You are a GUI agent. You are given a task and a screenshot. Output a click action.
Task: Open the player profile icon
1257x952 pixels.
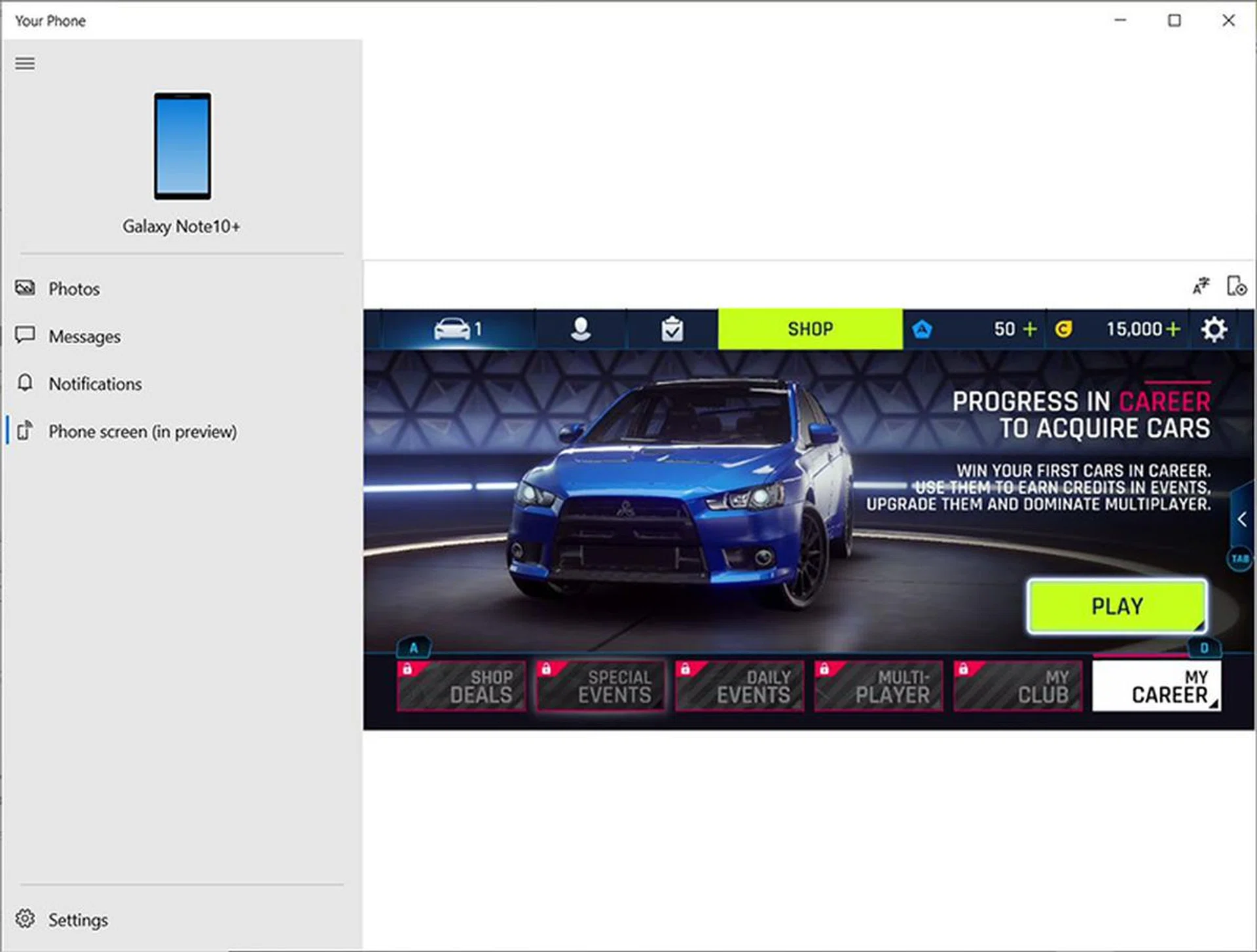[x=581, y=329]
